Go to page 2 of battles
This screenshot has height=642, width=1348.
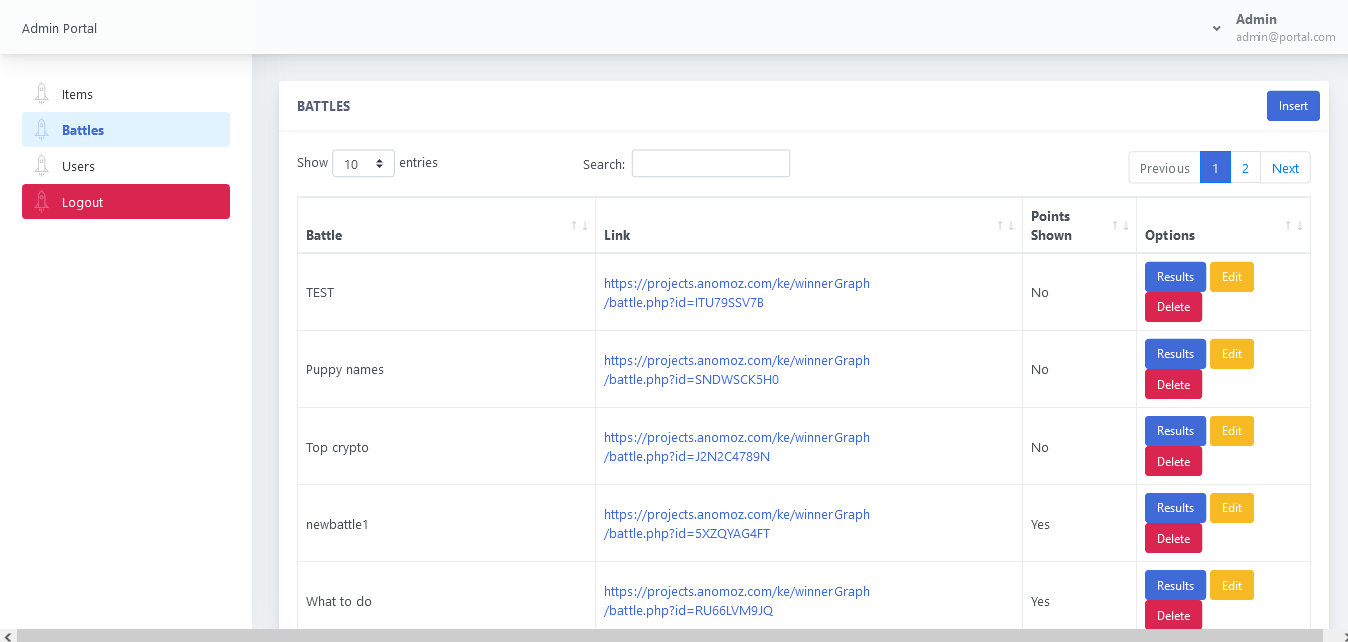click(x=1245, y=168)
